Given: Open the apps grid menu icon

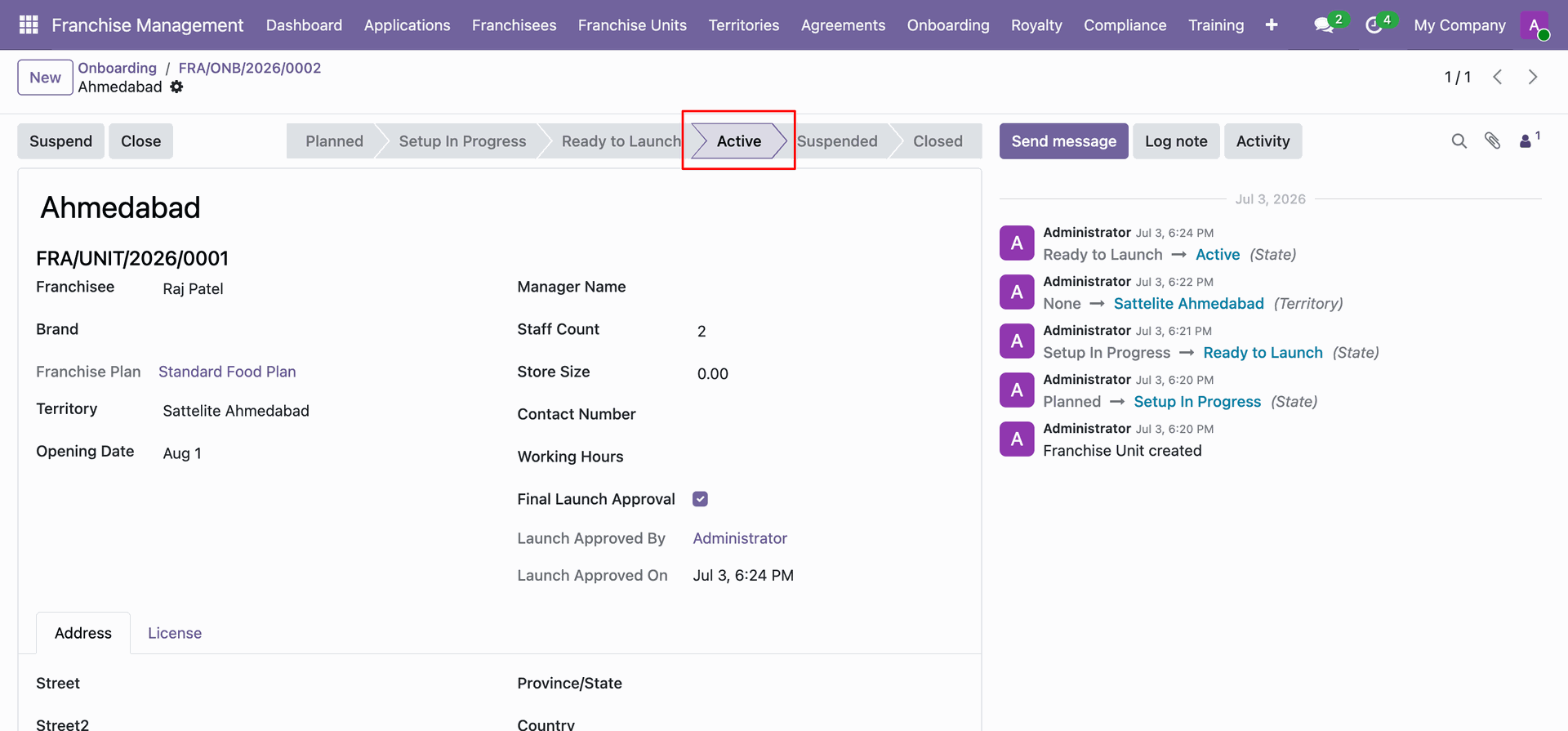Looking at the screenshot, I should click(29, 25).
